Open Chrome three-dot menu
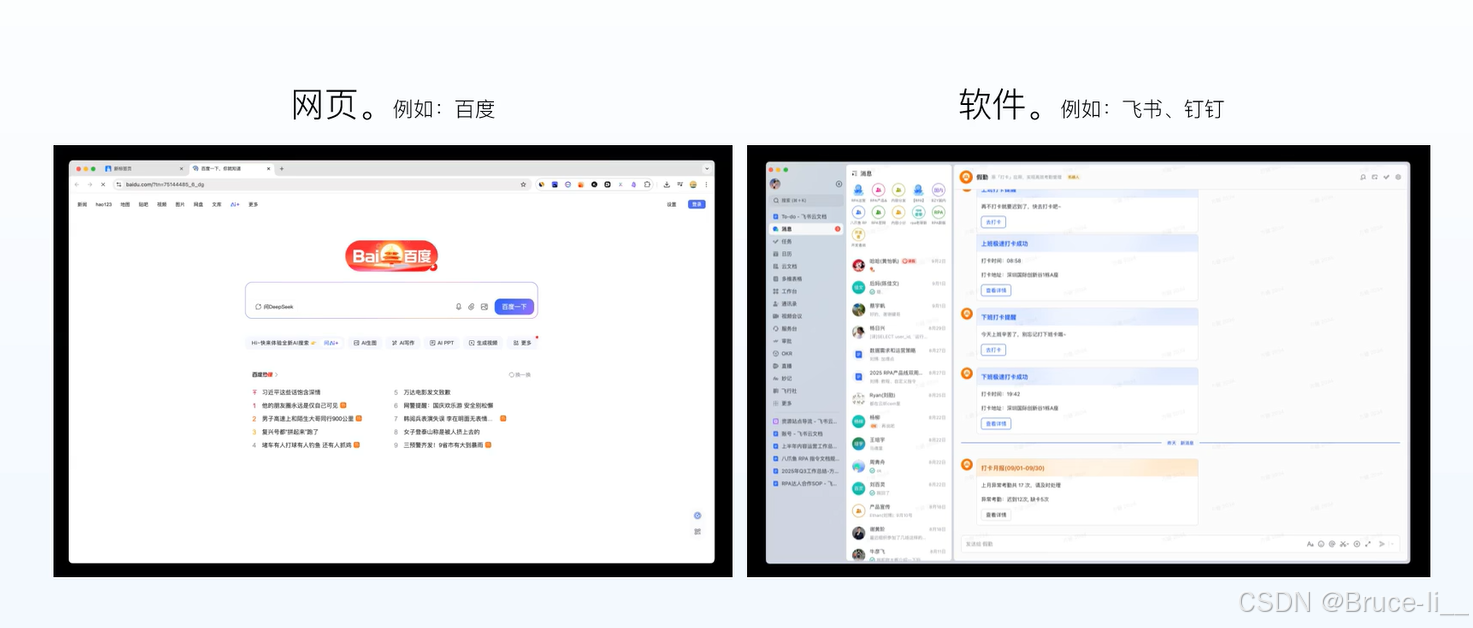Viewport: 1473px width, 628px height. click(706, 185)
